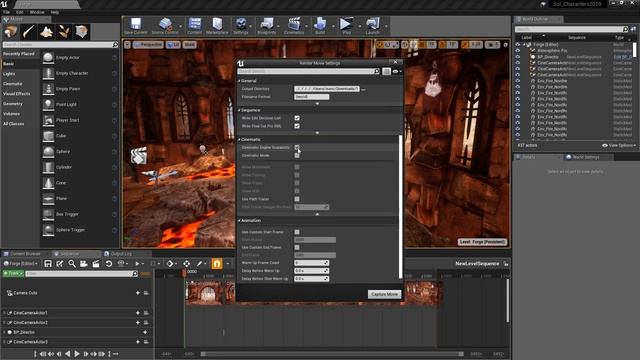Collapse the Sequence section
This screenshot has width=640, height=360.
(x=239, y=110)
